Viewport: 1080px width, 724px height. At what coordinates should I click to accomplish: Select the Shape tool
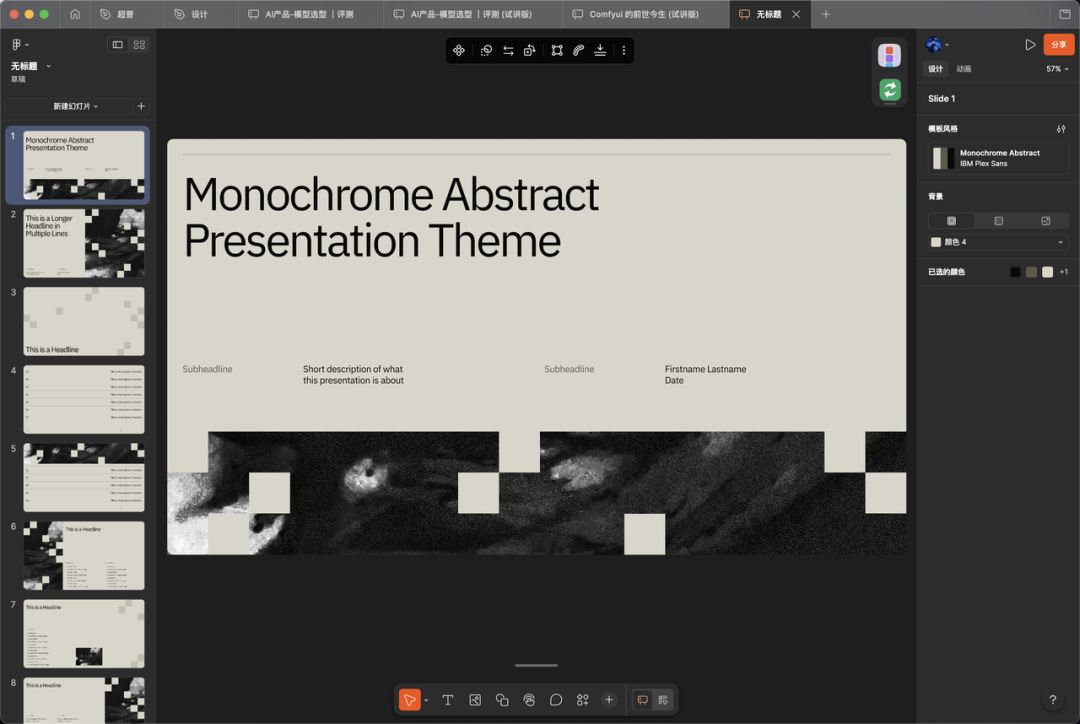502,700
